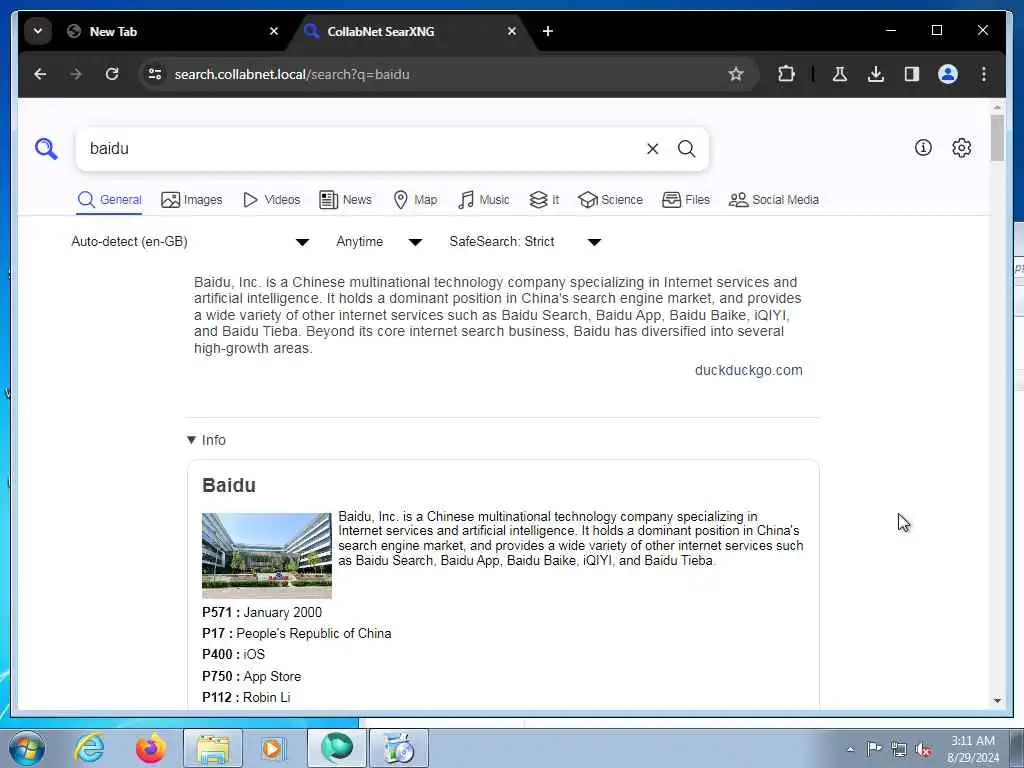Open SearXNG preferences gear icon
Viewport: 1024px width, 768px height.
coord(961,148)
